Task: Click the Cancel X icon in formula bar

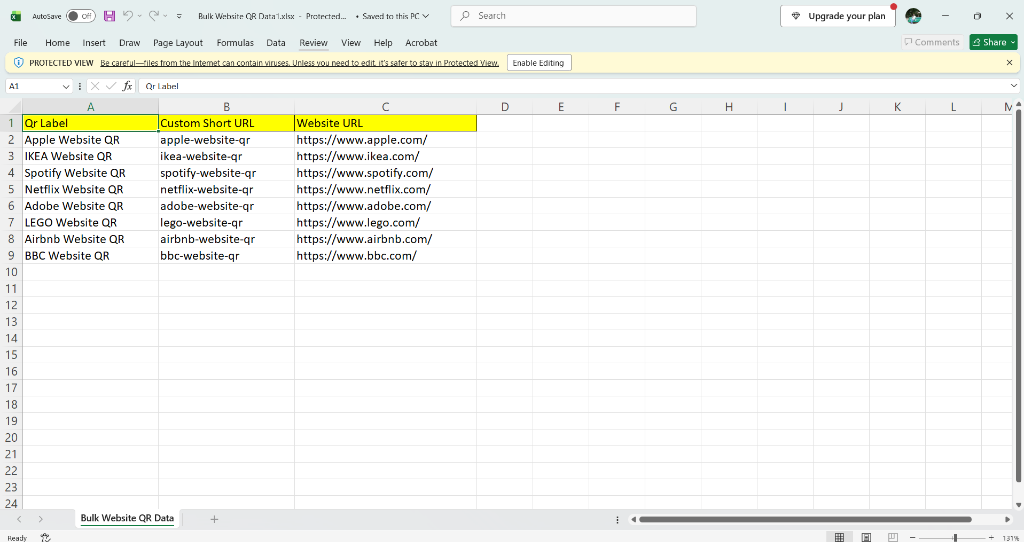Action: [x=95, y=86]
